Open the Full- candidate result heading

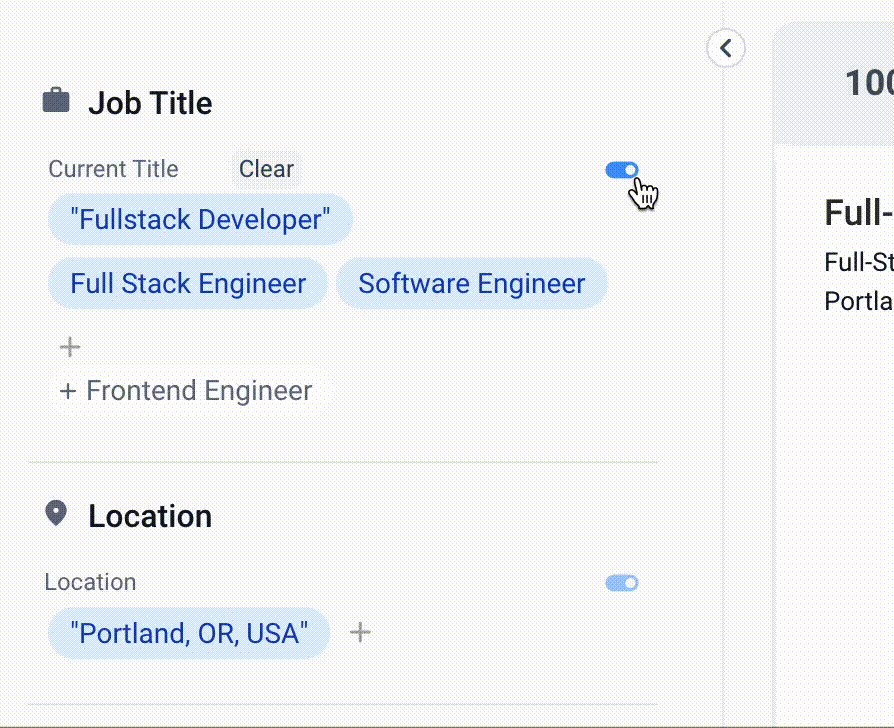858,213
